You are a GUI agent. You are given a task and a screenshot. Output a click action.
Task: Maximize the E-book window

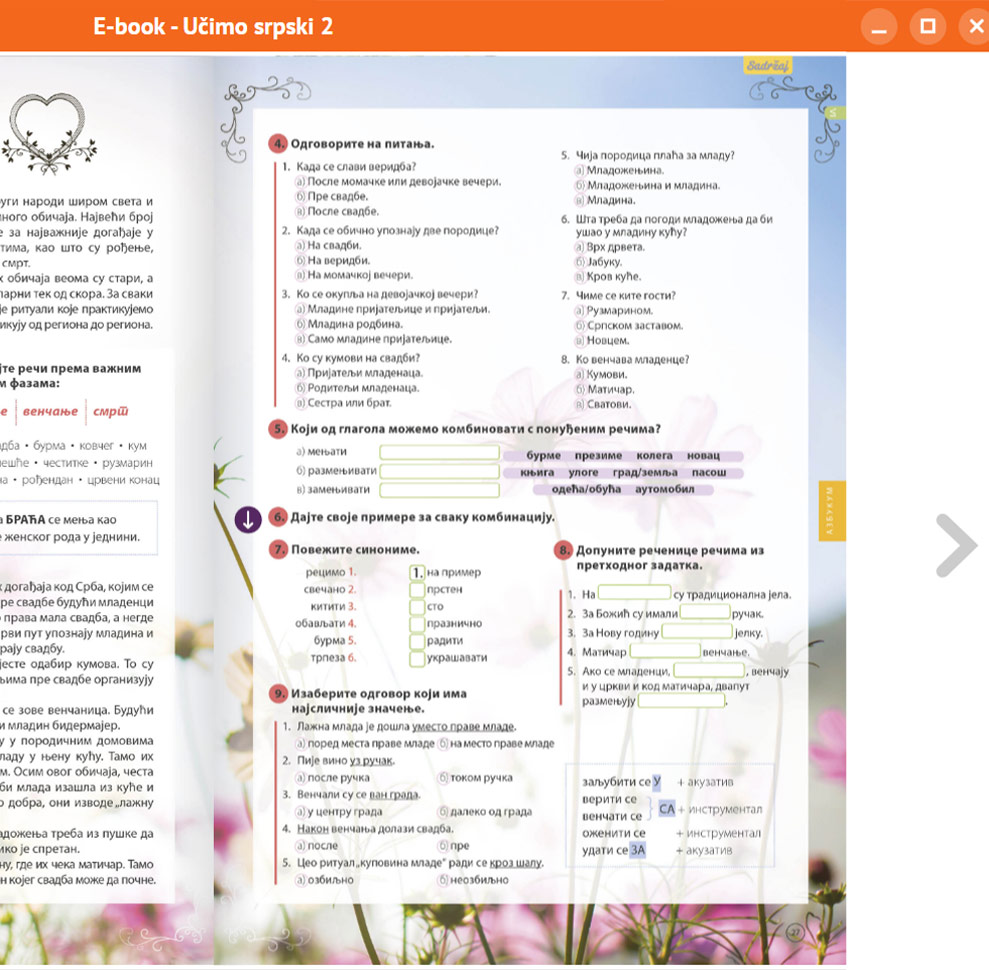tap(928, 27)
